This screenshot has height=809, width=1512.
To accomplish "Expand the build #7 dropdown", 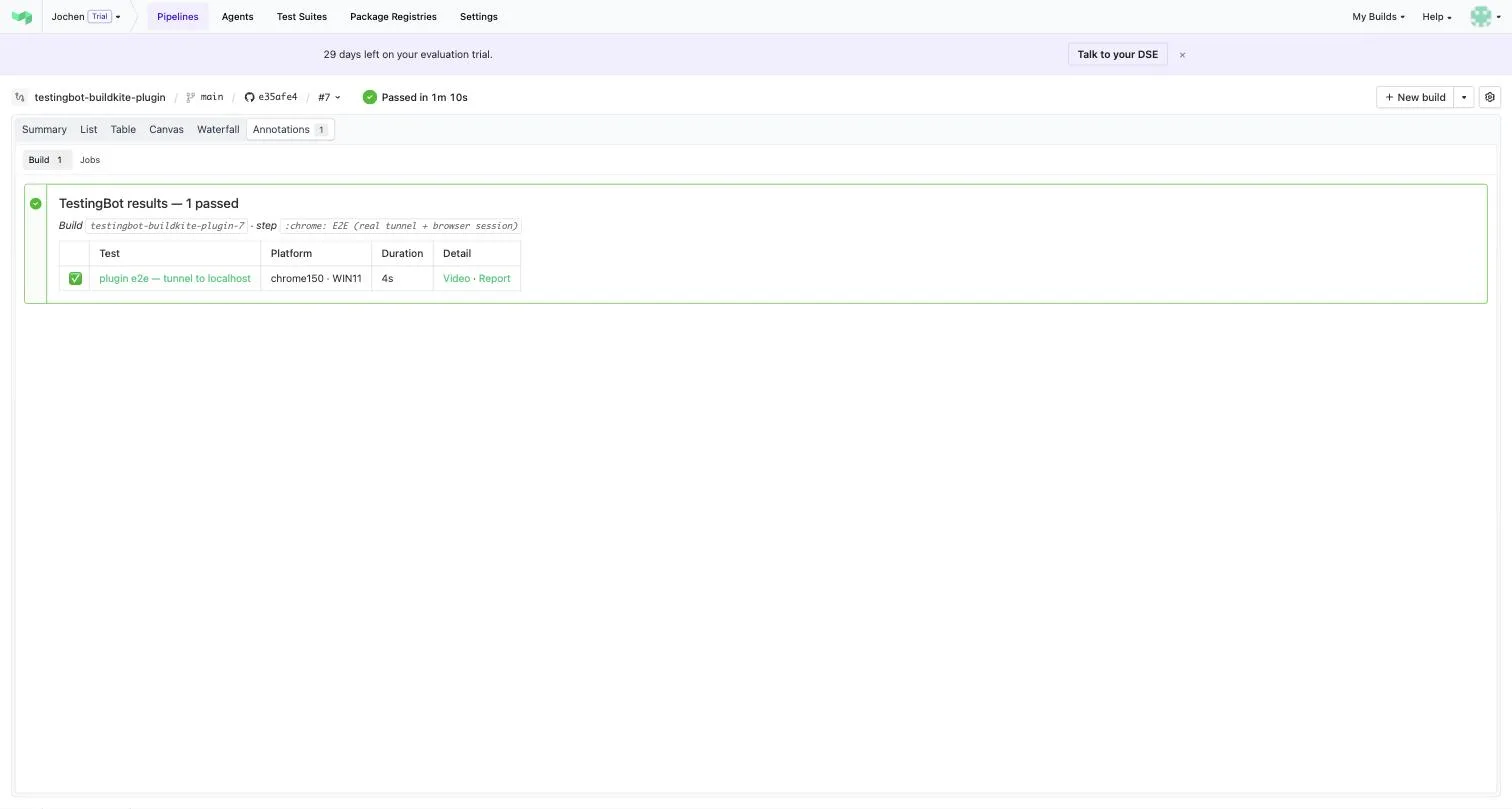I will pyautogui.click(x=329, y=98).
